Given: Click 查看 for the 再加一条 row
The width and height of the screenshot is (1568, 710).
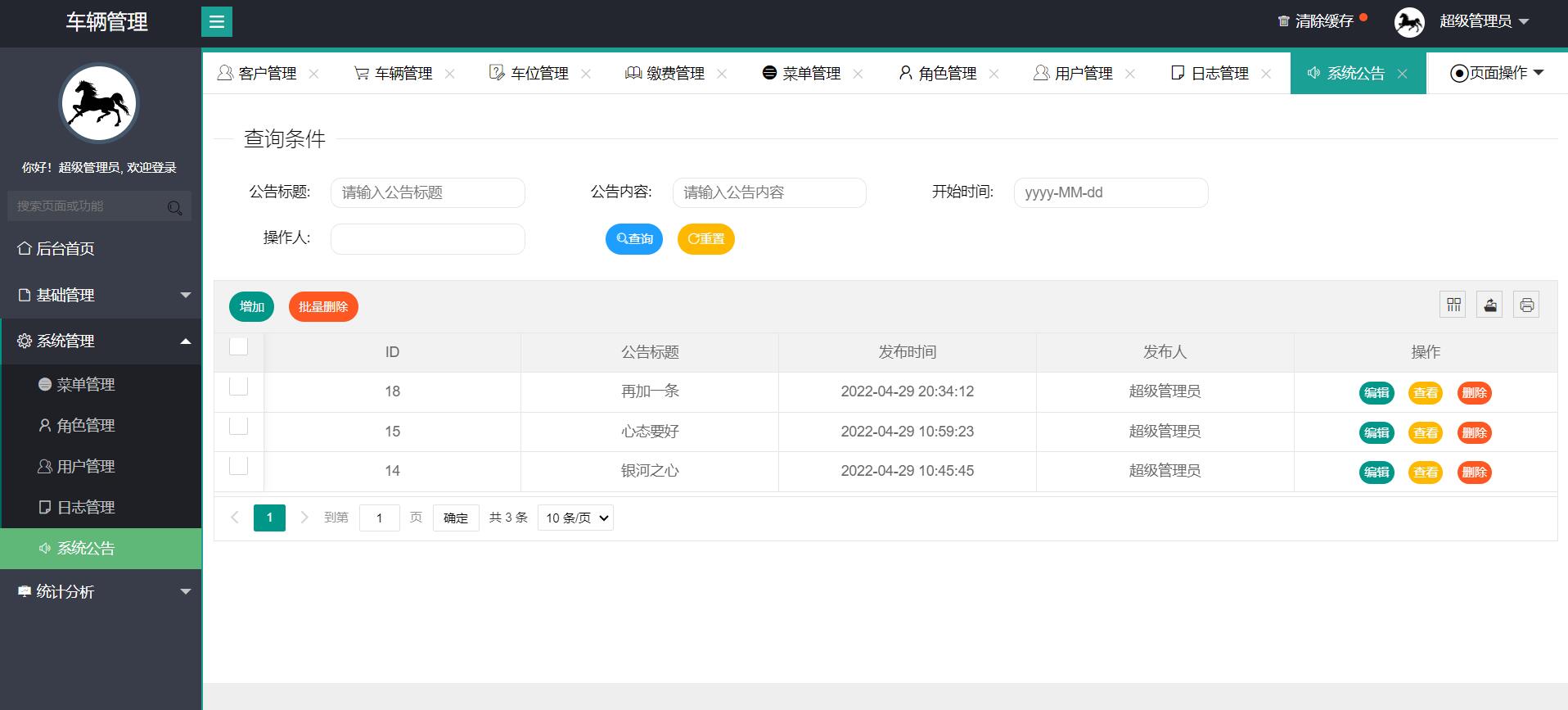Looking at the screenshot, I should [x=1426, y=393].
